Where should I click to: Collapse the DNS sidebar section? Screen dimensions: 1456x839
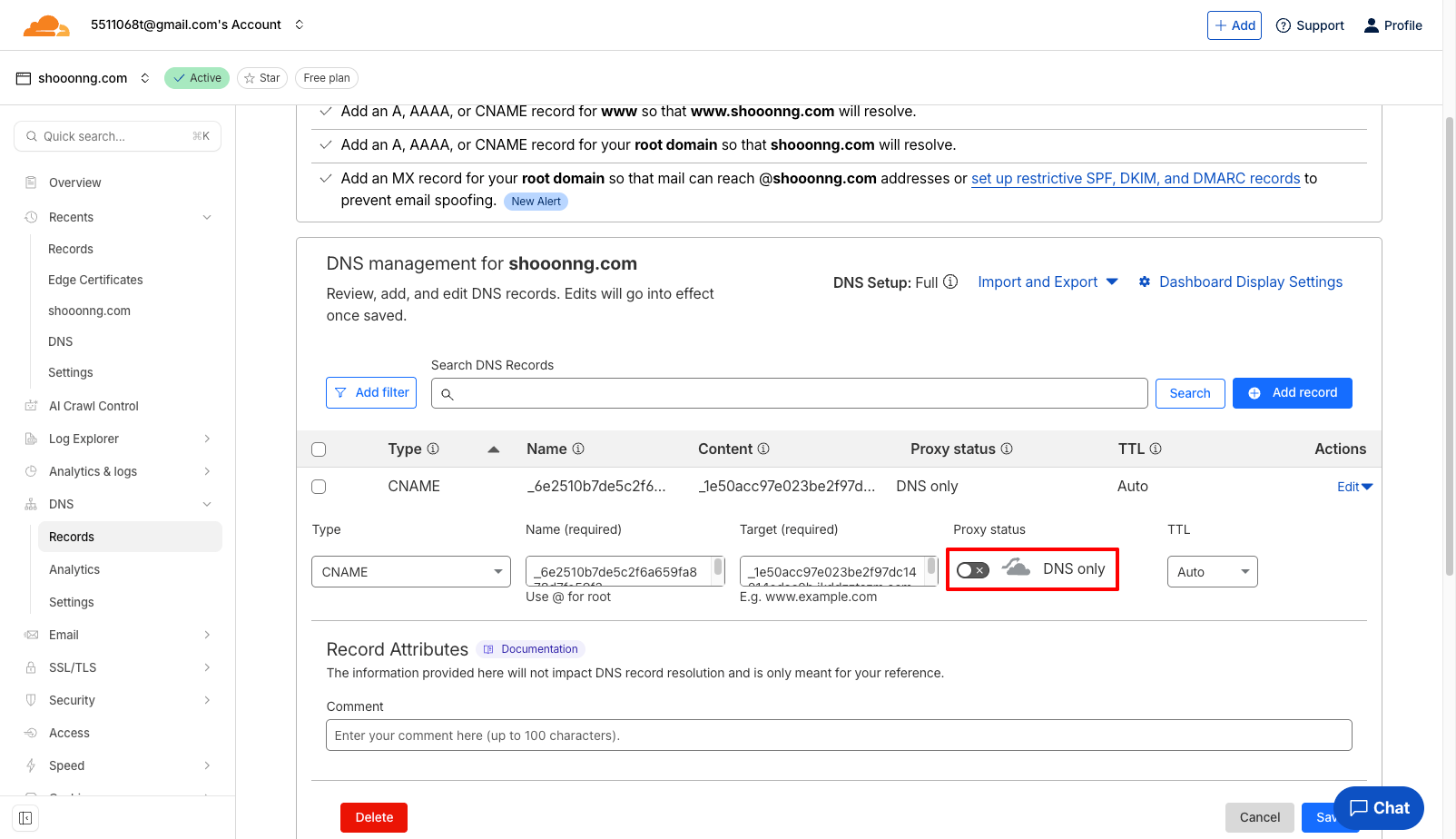click(207, 504)
